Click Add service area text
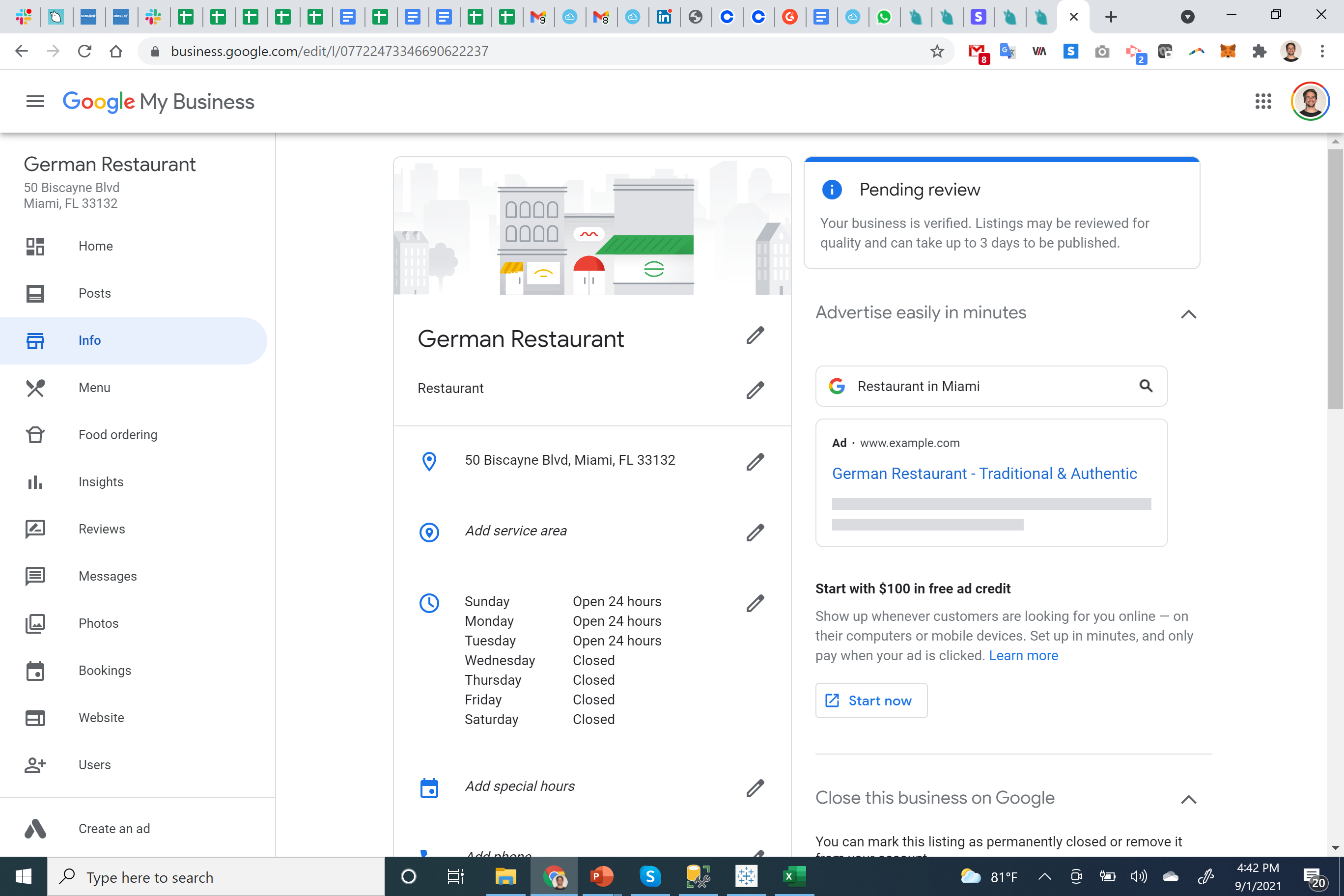The width and height of the screenshot is (1344, 896). 515,531
